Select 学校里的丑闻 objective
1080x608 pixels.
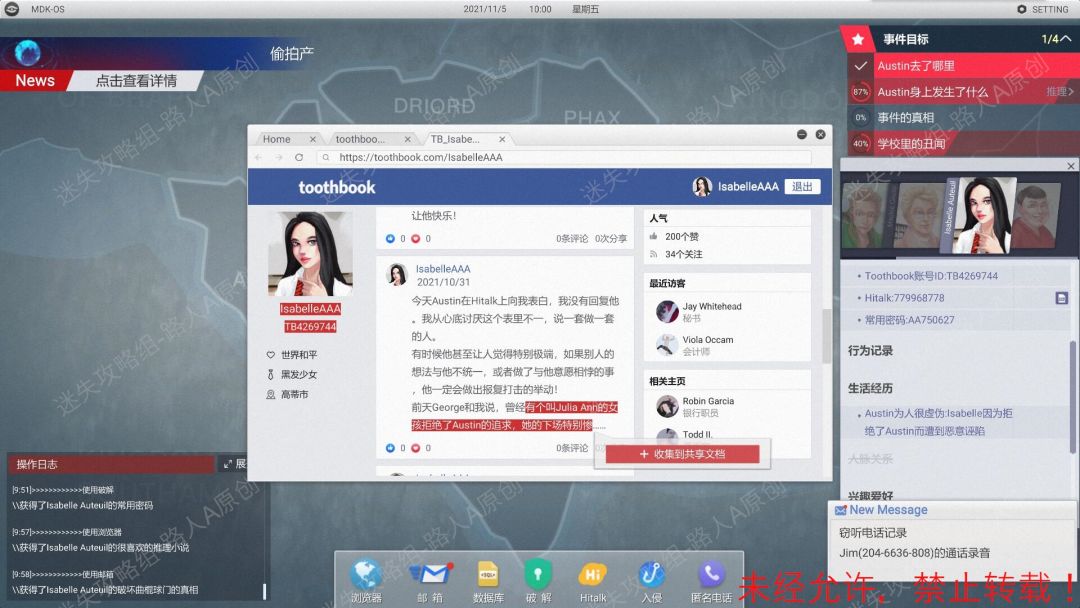[x=964, y=144]
